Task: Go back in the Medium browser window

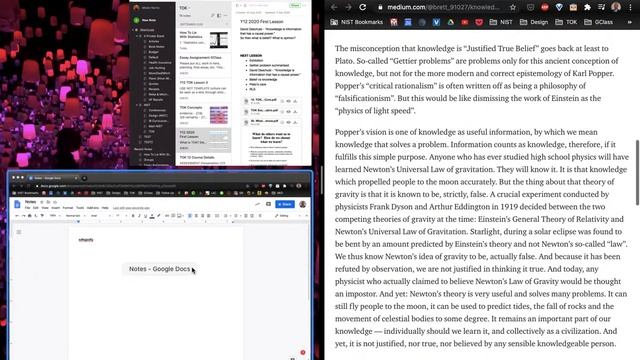Action: (334, 7)
